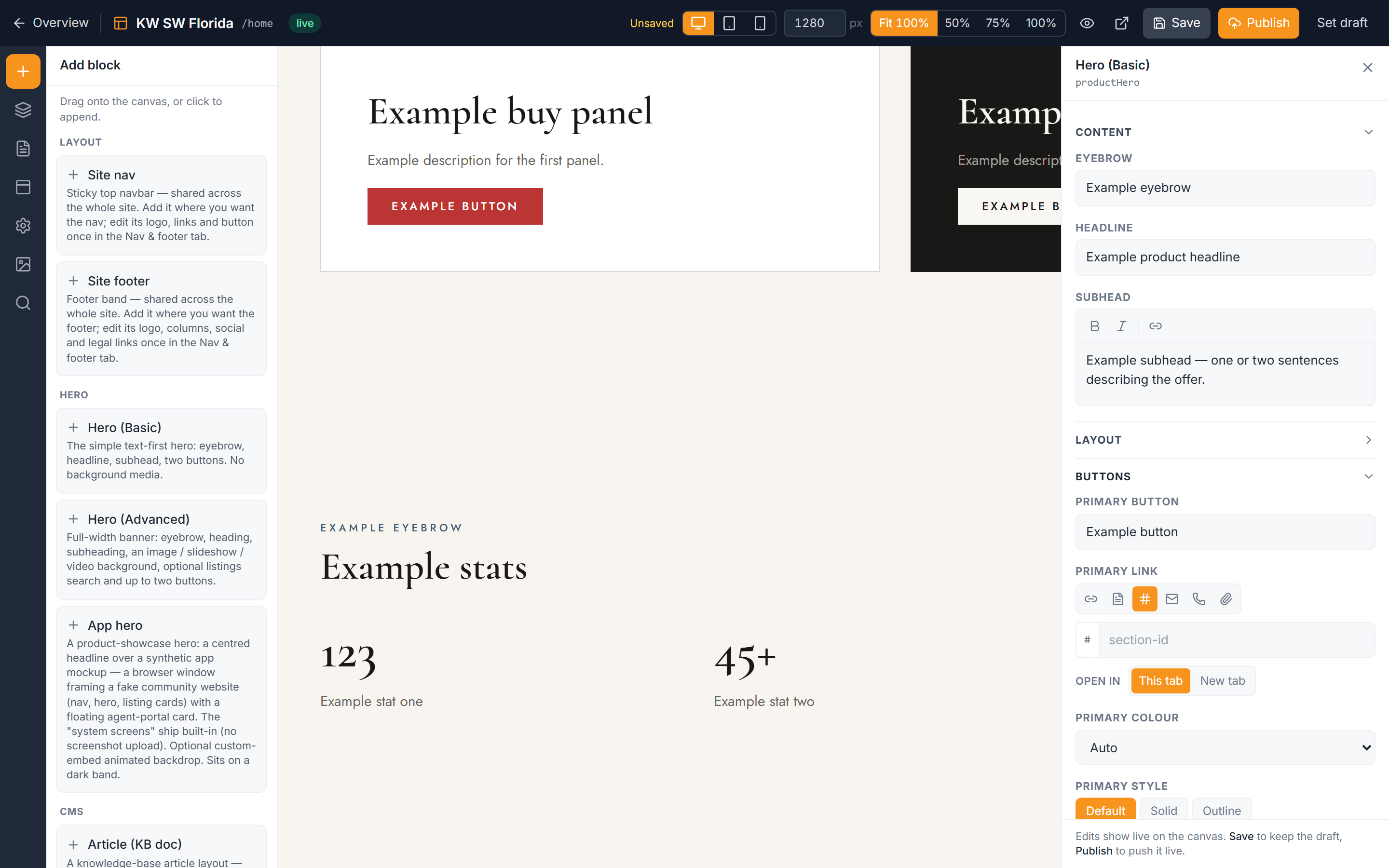This screenshot has width=1389, height=868.
Task: Open the Pages document sidebar icon
Action: pos(23,149)
